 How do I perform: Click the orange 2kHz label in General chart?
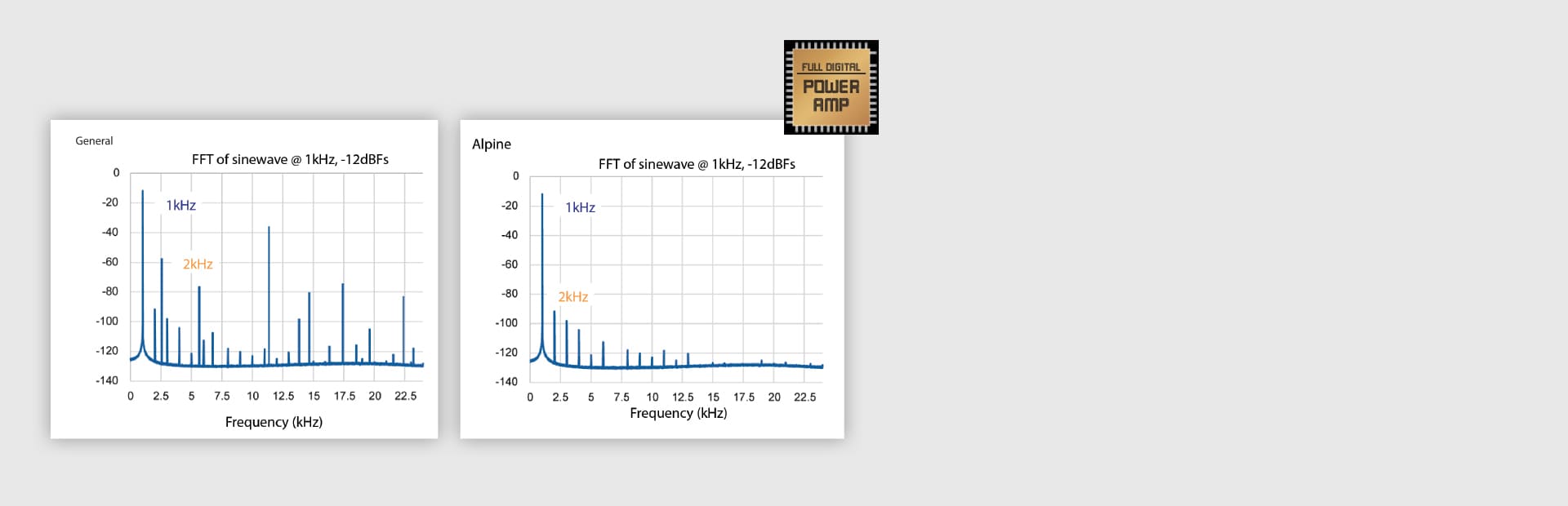tap(198, 264)
